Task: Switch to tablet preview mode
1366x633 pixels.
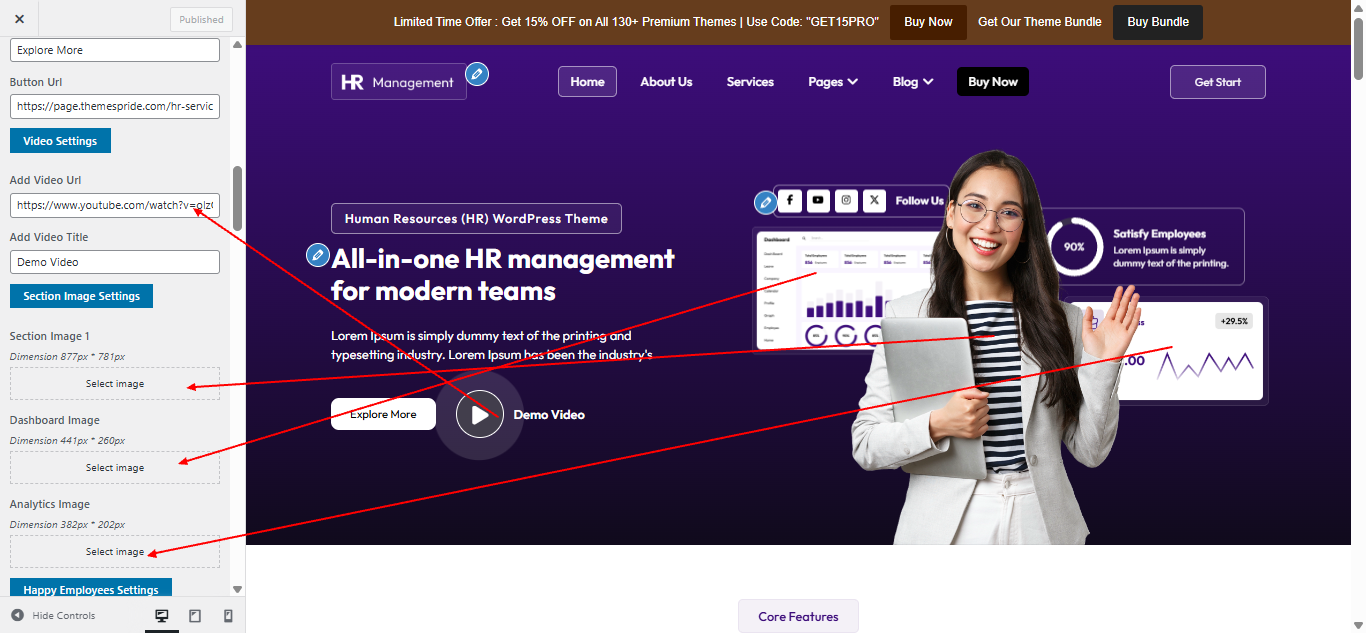Action: click(195, 616)
